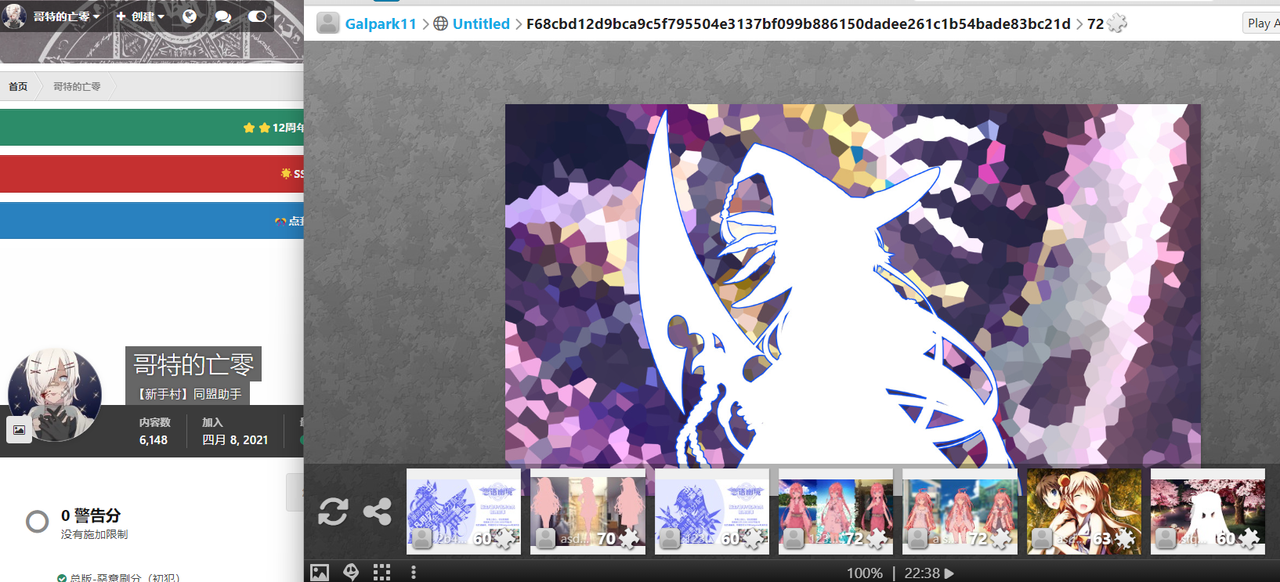This screenshot has height=582, width=1280.
Task: Open the three-dot more options menu
Action: coord(413,572)
